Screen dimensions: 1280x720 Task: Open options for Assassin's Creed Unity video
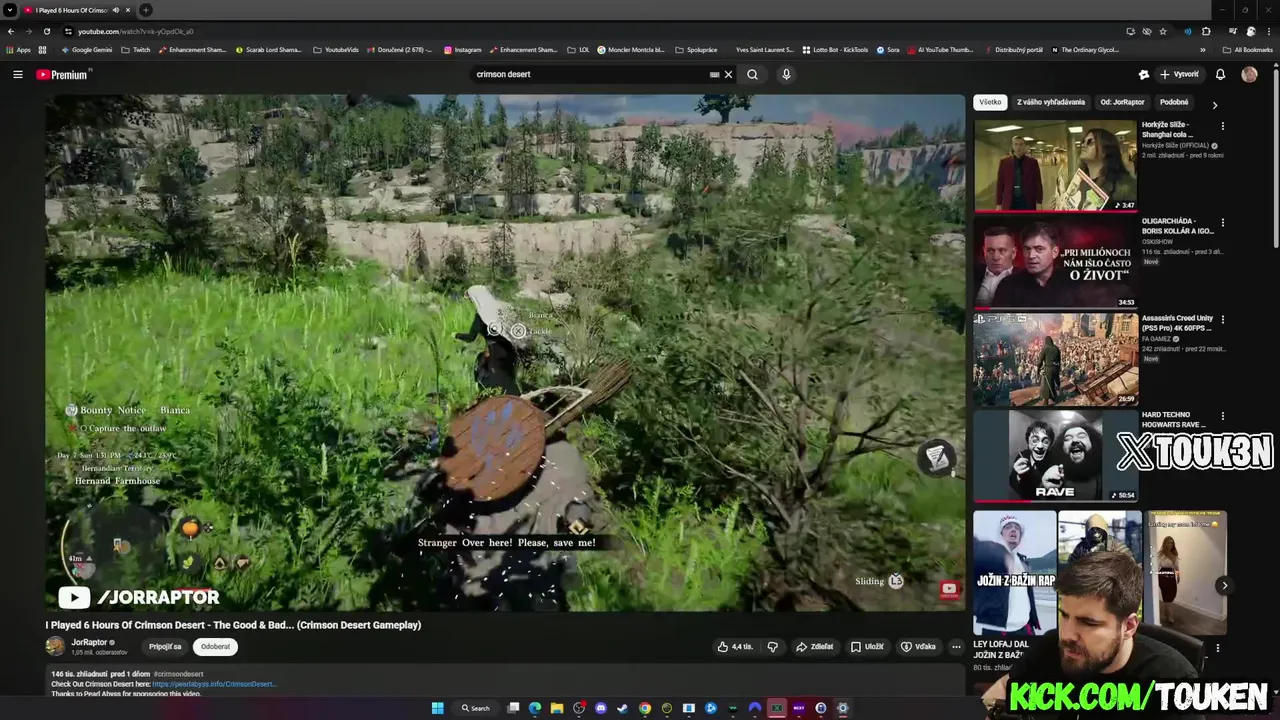[1222, 319]
